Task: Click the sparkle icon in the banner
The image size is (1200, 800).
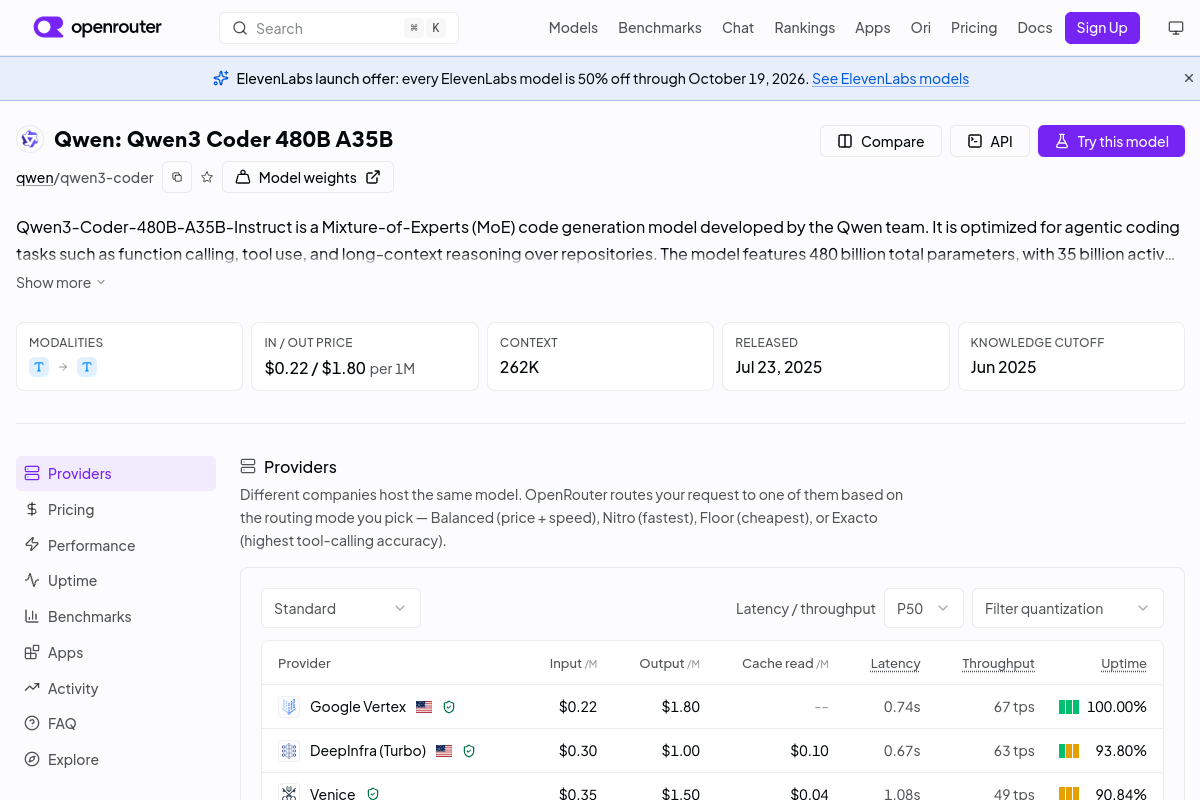Action: tap(221, 78)
